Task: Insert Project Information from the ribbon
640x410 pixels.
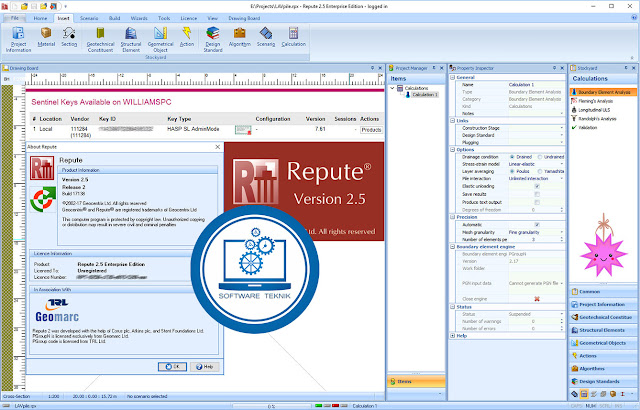Action: click(x=18, y=39)
